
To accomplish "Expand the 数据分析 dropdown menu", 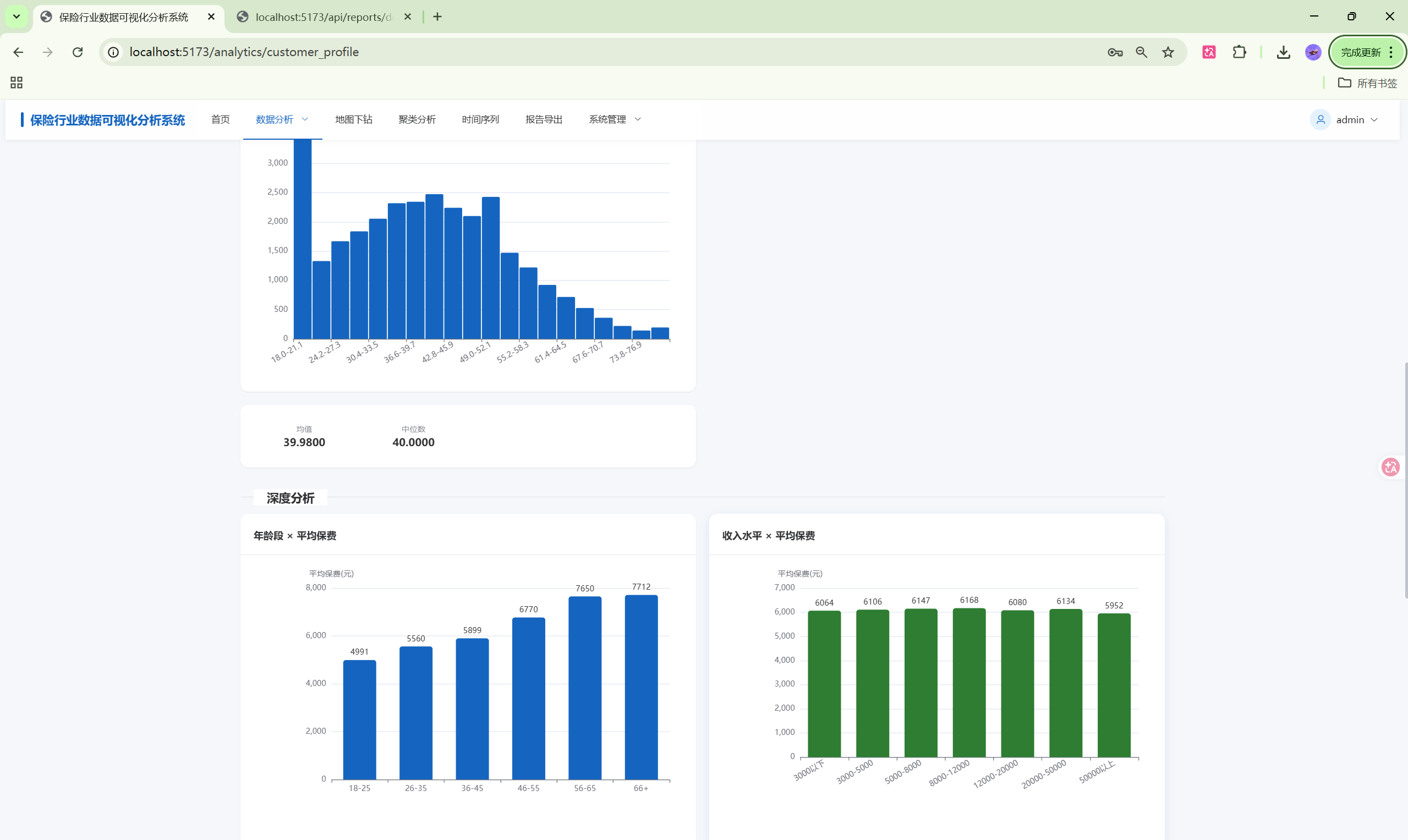I will tap(282, 119).
